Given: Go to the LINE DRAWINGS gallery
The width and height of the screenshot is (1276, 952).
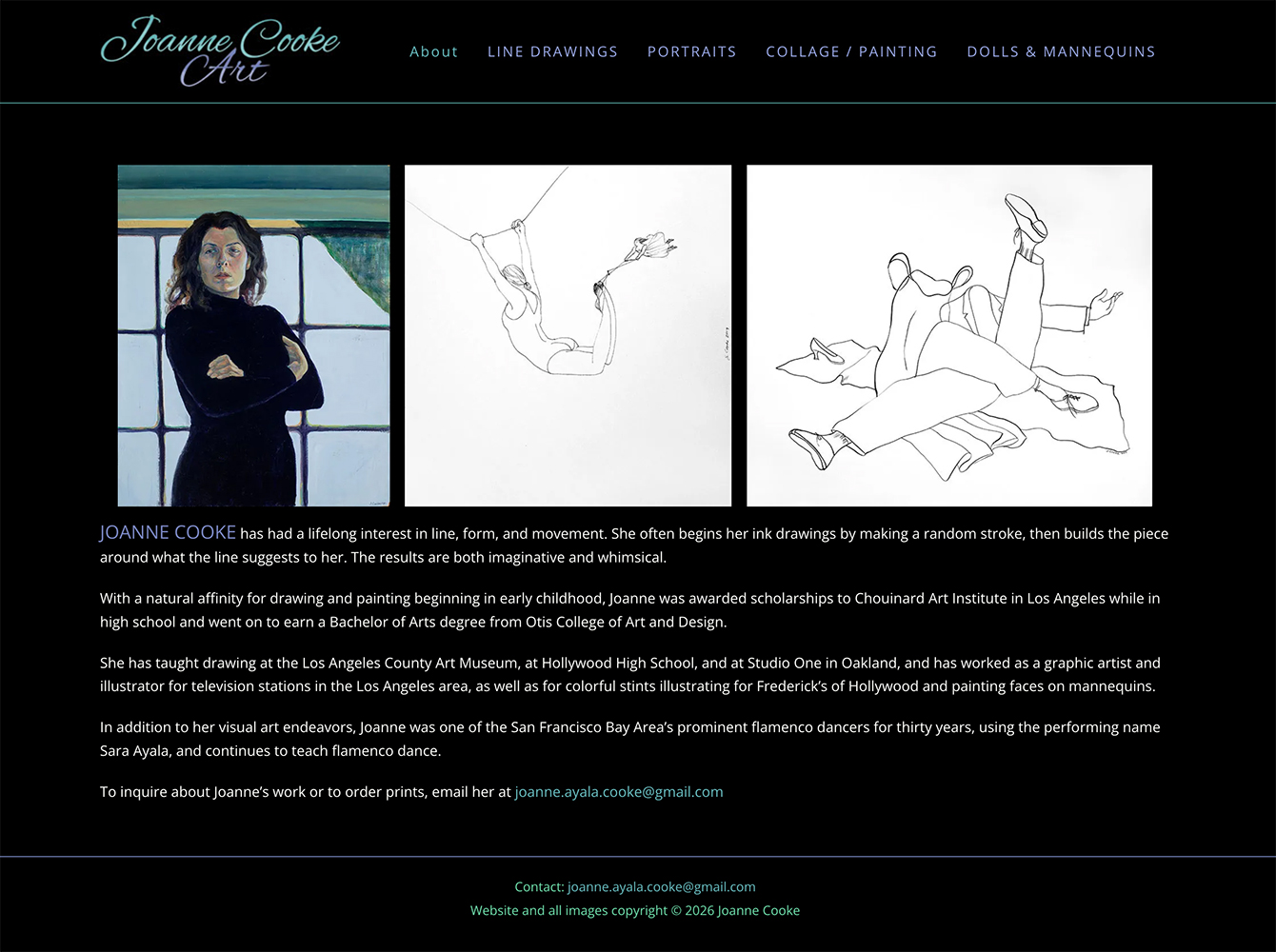Looking at the screenshot, I should [552, 51].
